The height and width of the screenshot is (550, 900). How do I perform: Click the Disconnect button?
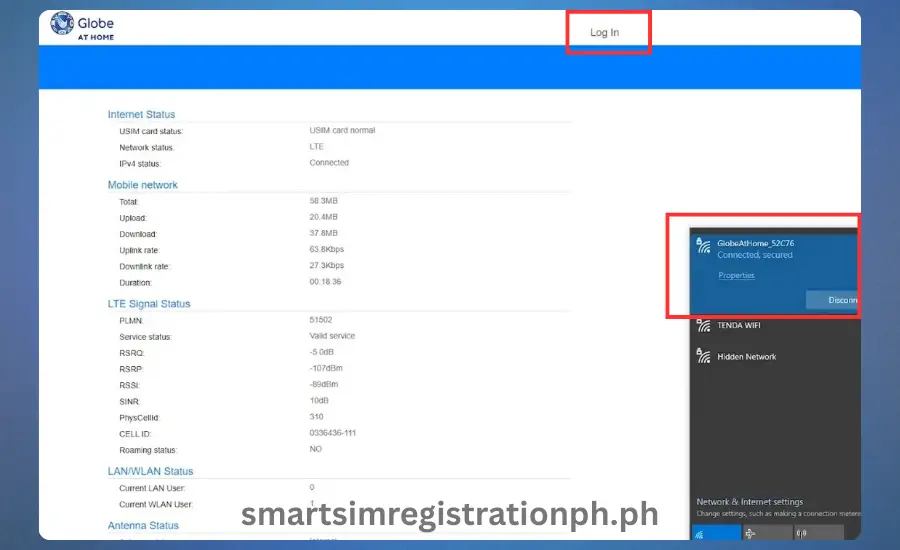[x=832, y=300]
